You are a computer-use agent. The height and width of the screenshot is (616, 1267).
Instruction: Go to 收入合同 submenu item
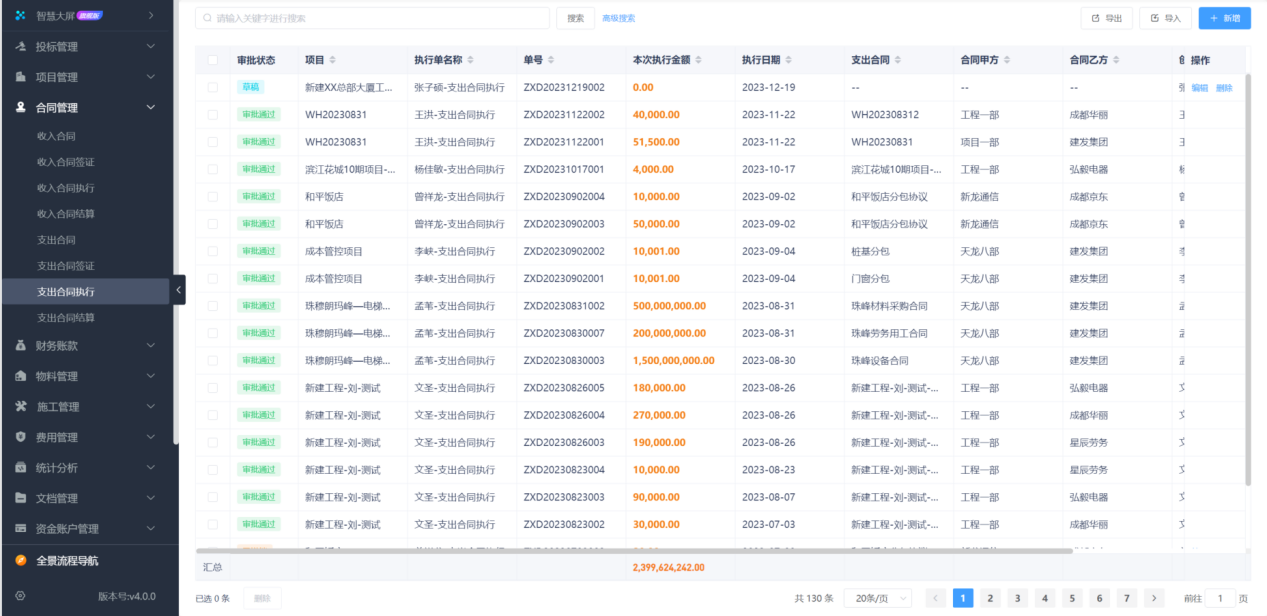click(x=56, y=136)
